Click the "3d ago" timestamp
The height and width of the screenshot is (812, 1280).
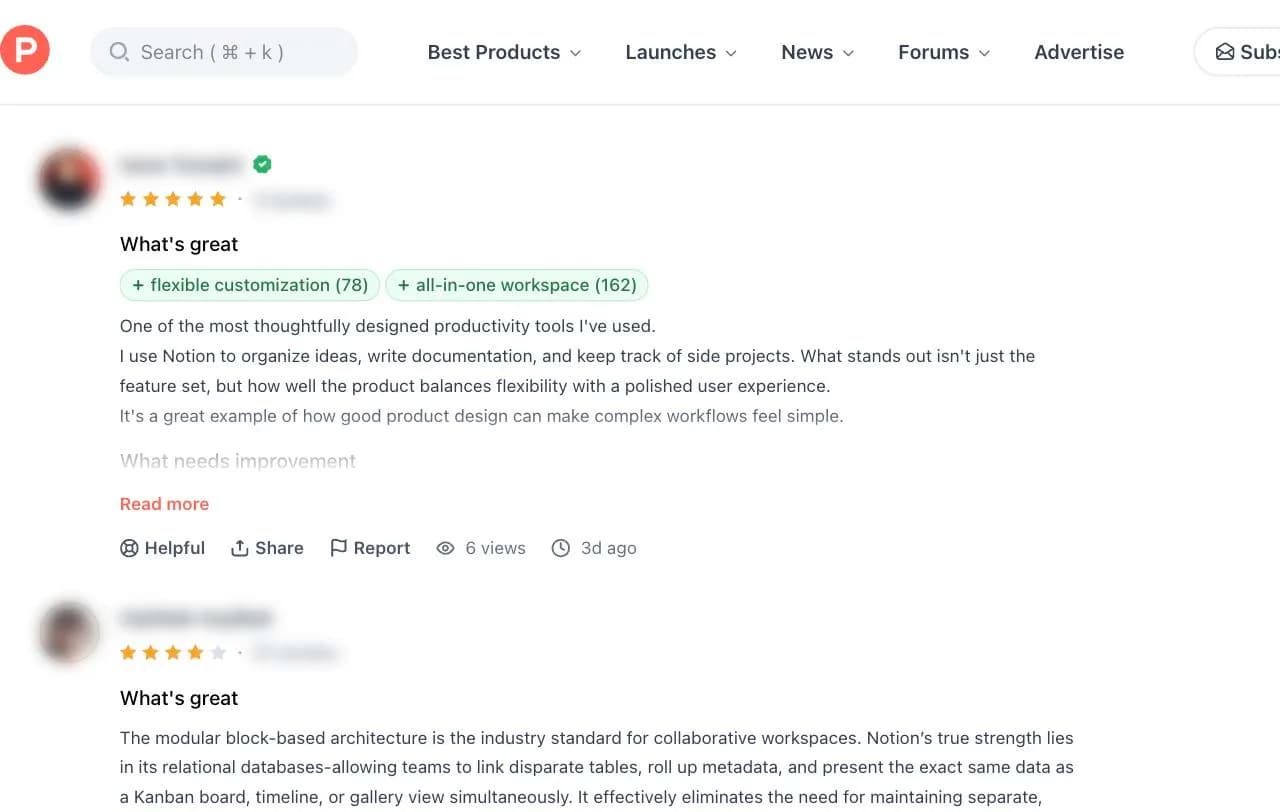pos(609,548)
